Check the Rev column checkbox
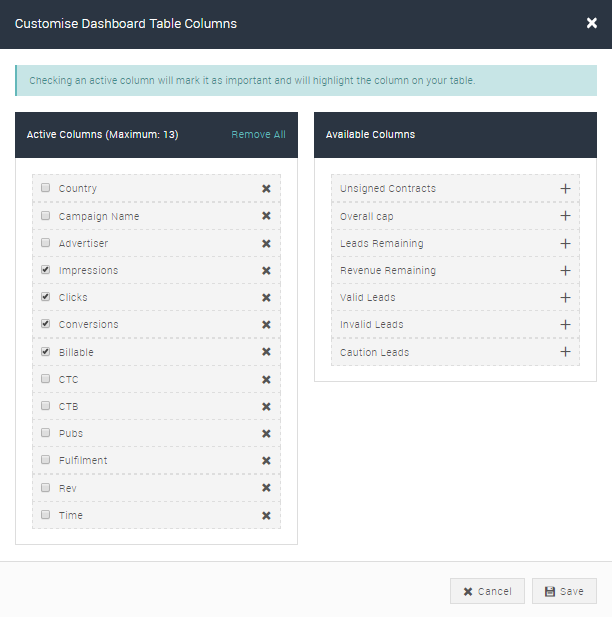Viewport: 612px width, 617px height. click(46, 488)
